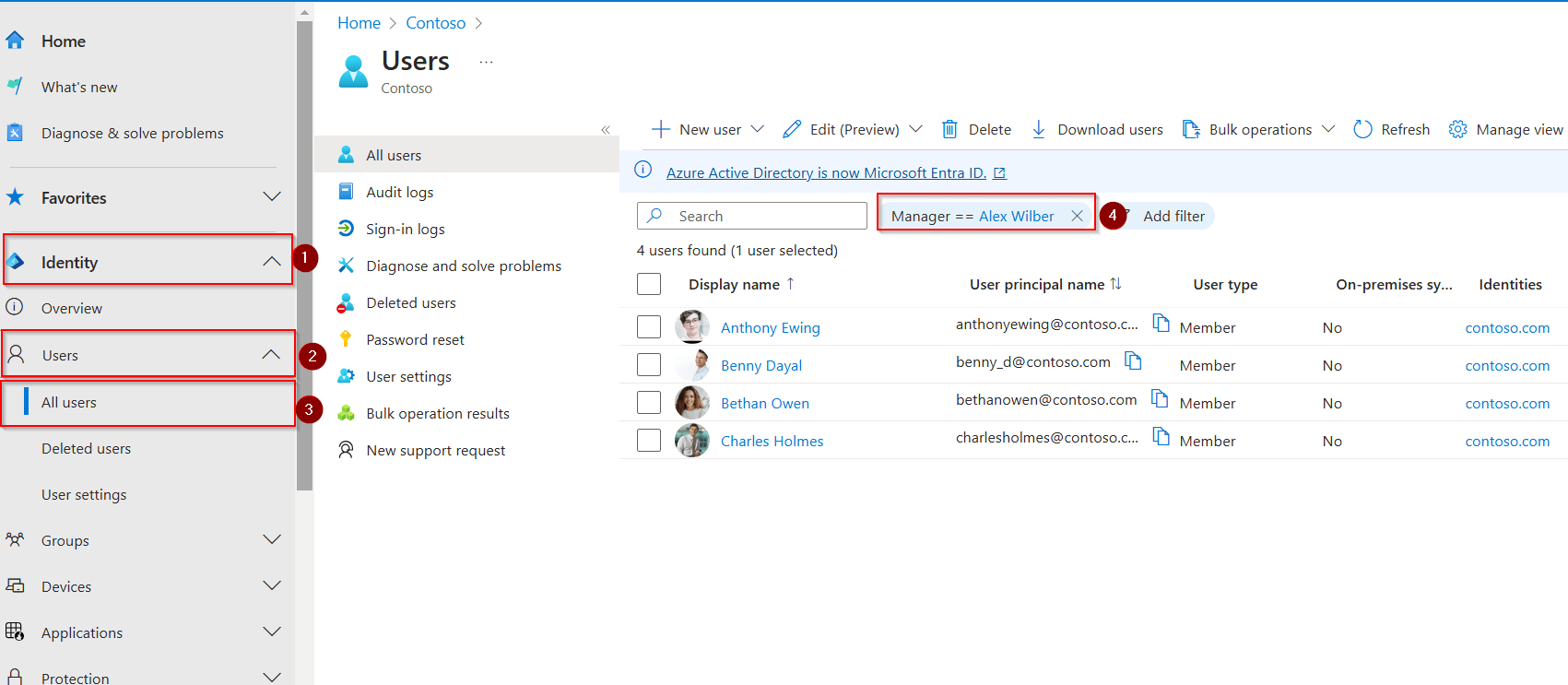Viewport: 1568px width, 685px height.
Task: Collapse the Users section chevron
Action: click(x=271, y=354)
